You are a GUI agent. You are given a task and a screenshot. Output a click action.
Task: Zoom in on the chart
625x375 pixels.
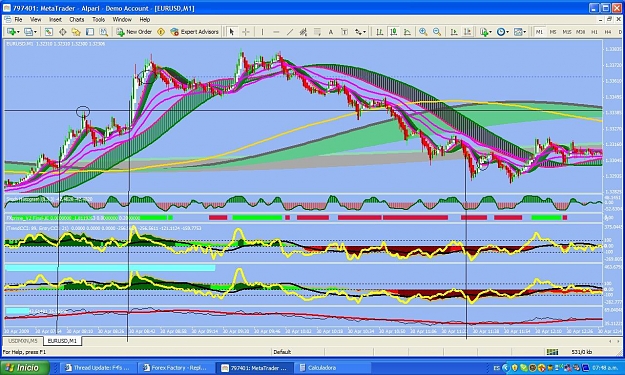point(423,32)
